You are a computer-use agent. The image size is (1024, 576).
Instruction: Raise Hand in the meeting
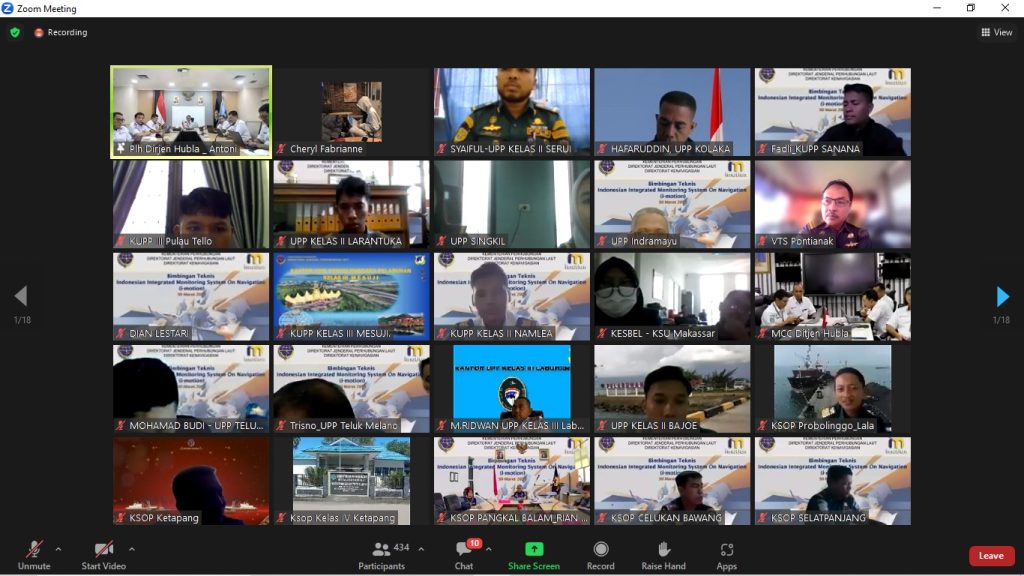[x=663, y=555]
